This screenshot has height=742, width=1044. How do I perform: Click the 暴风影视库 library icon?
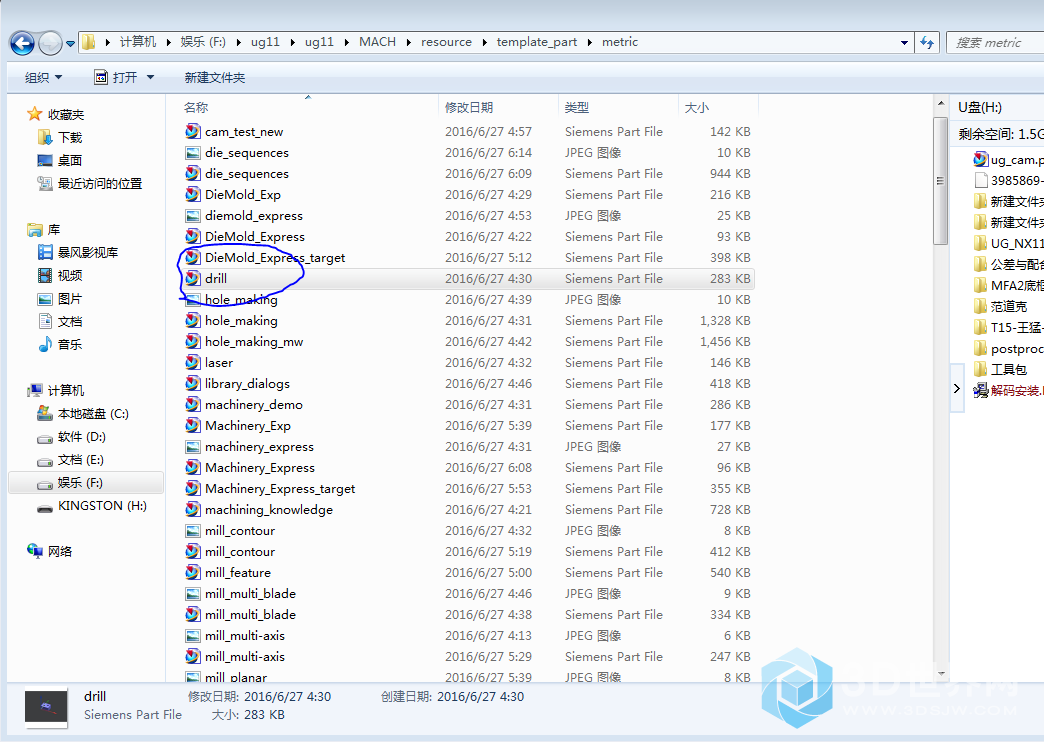tap(45, 252)
